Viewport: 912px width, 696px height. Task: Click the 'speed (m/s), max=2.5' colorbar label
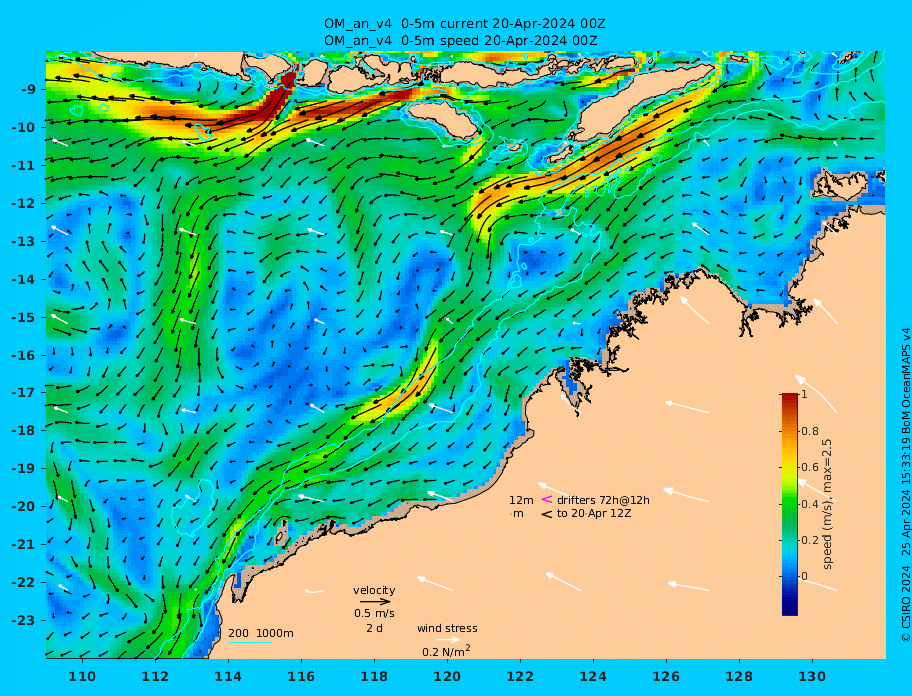click(x=827, y=504)
